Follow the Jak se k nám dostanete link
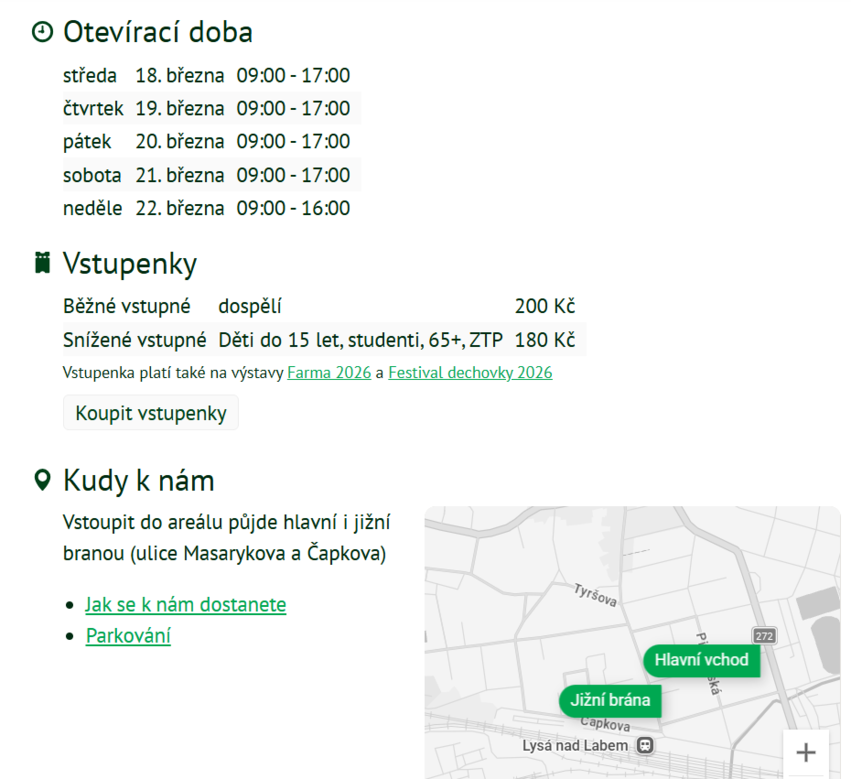 click(186, 605)
